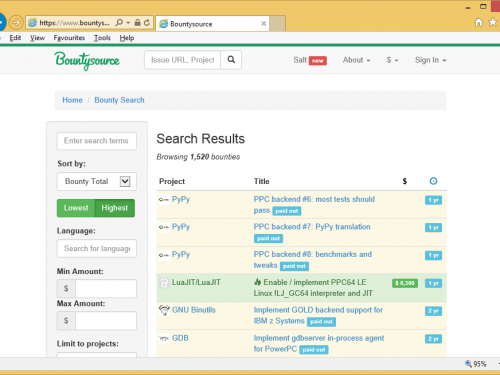Click the browser forward arrow button
This screenshot has height=375, width=500.
click(x=16, y=23)
